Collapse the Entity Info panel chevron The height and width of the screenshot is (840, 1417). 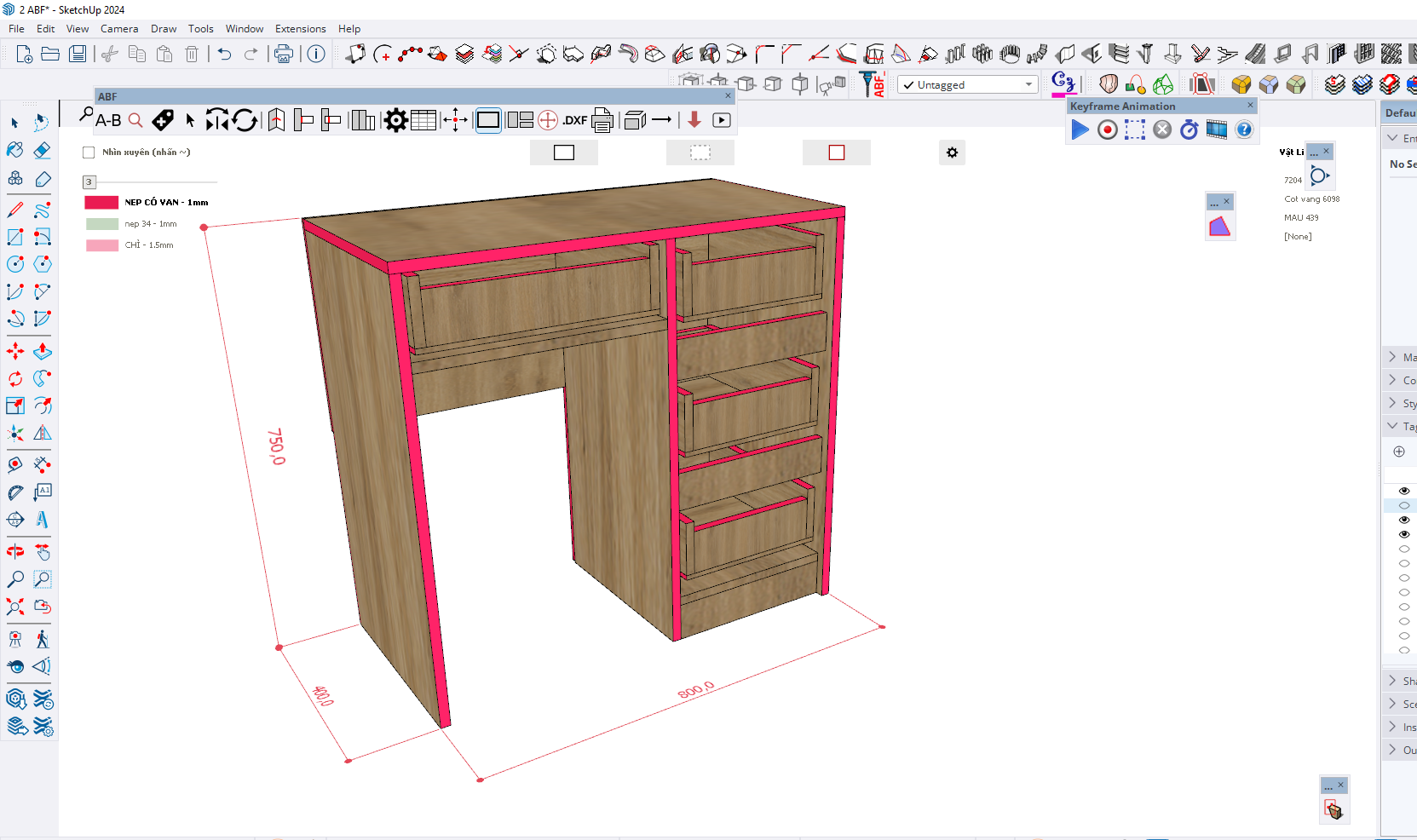[x=1392, y=138]
